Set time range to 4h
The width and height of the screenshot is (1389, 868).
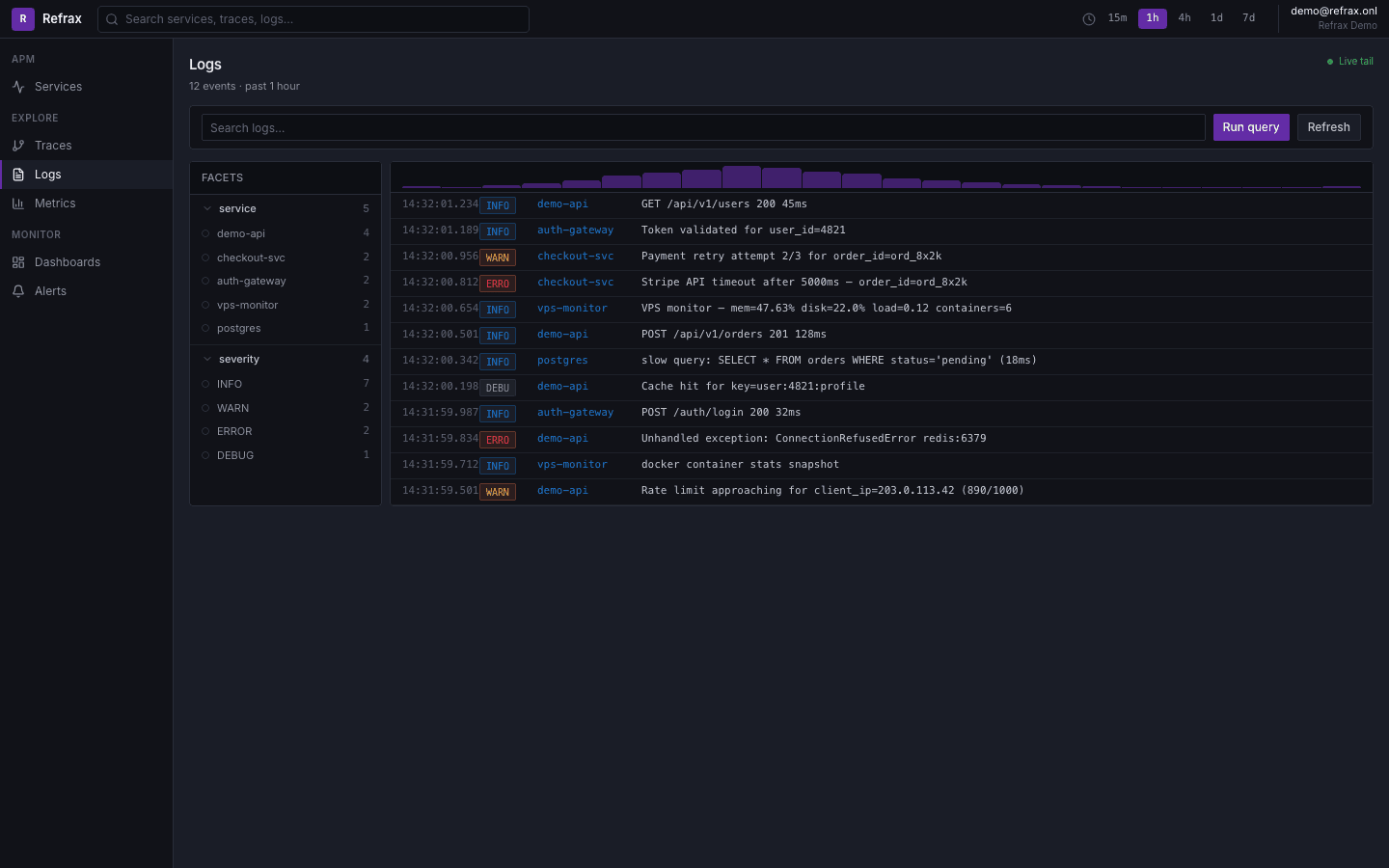(1185, 18)
